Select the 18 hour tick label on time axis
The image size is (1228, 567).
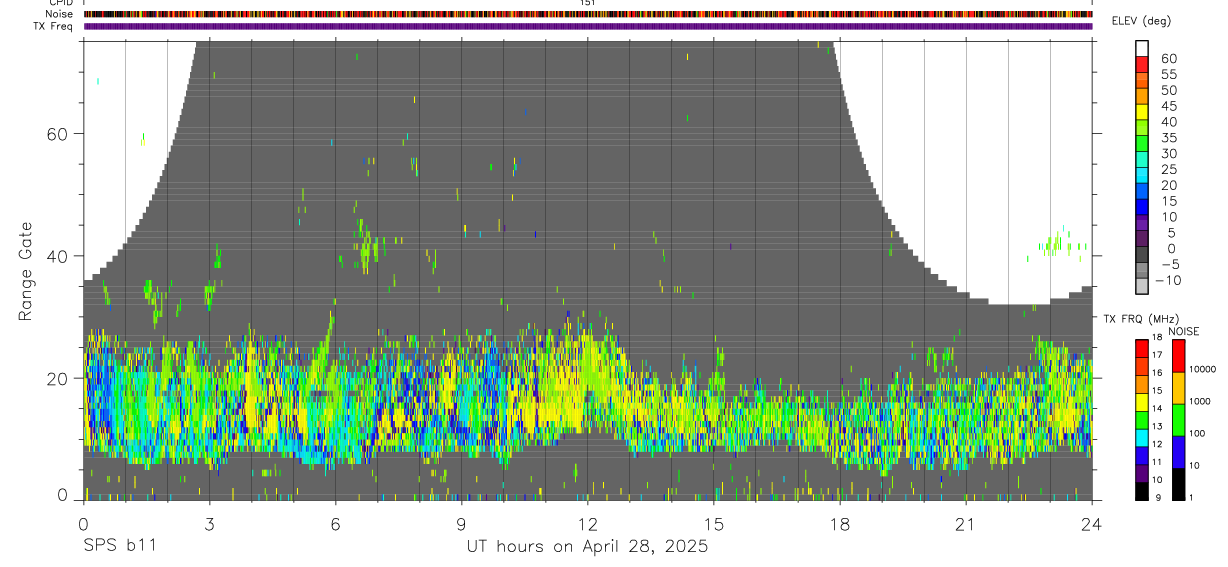tap(840, 524)
